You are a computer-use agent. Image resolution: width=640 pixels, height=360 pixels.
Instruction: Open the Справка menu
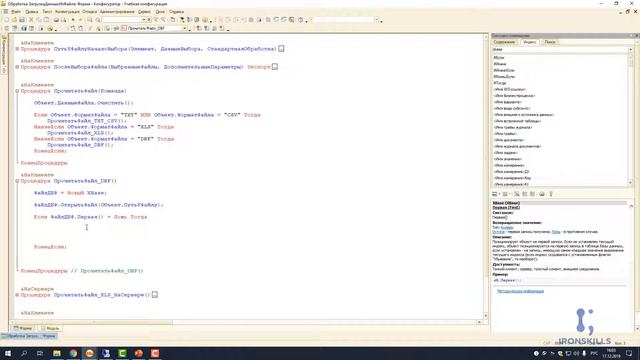[177, 12]
